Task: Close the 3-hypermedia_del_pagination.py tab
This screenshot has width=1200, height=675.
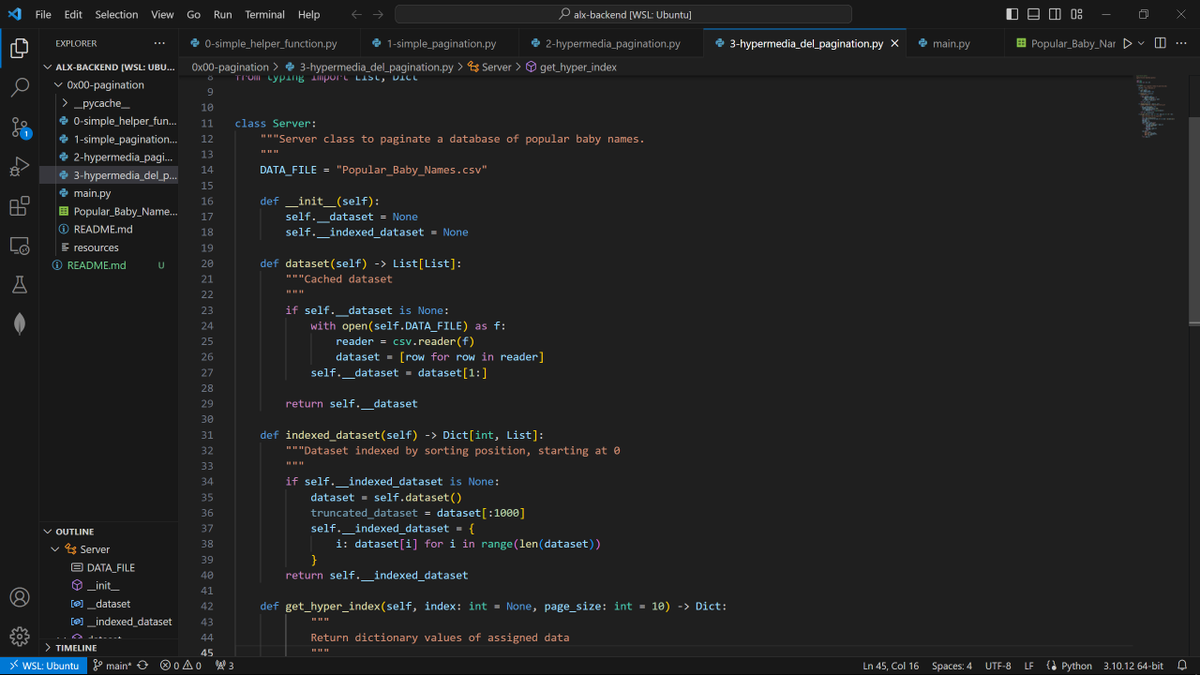Action: pyautogui.click(x=895, y=43)
